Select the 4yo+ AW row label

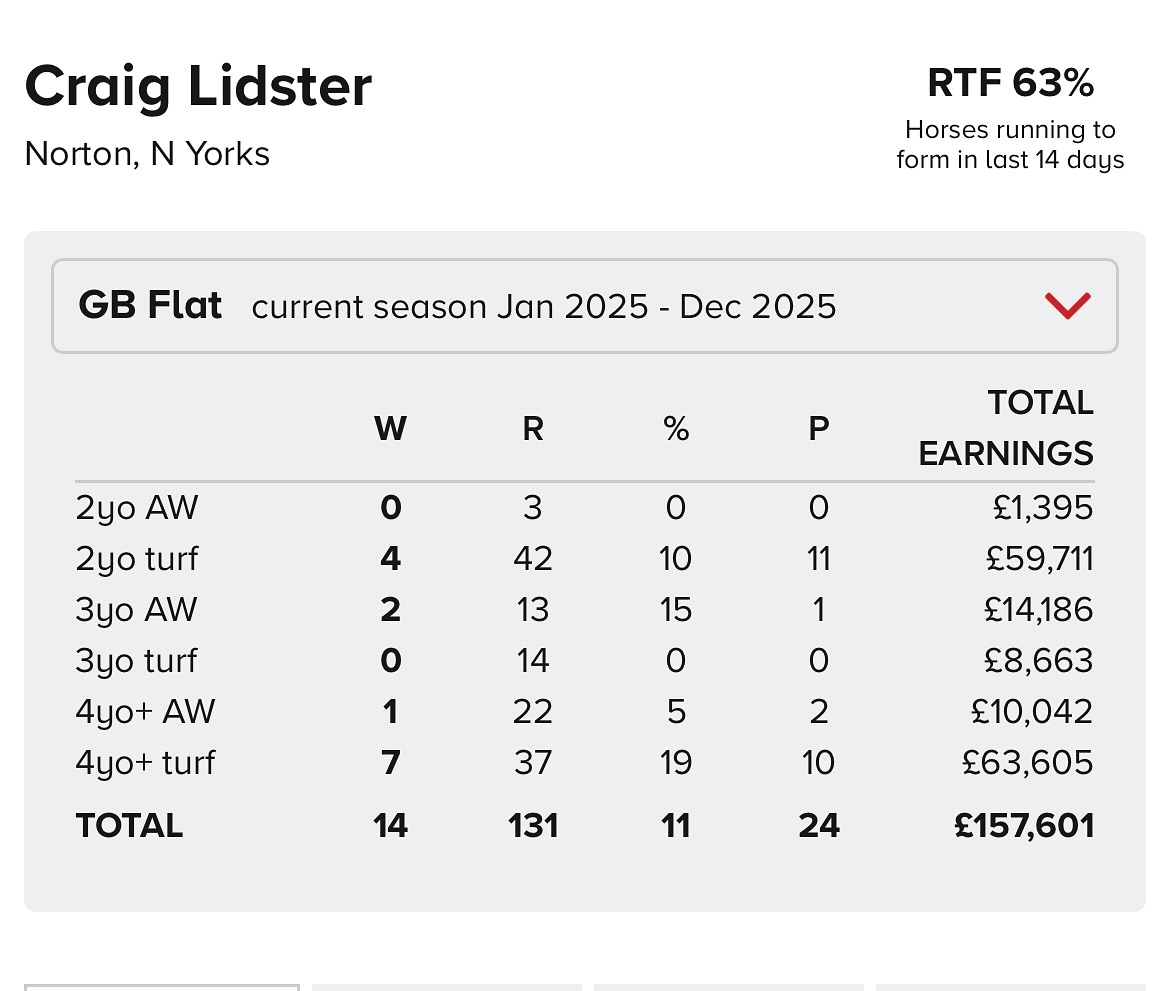145,712
